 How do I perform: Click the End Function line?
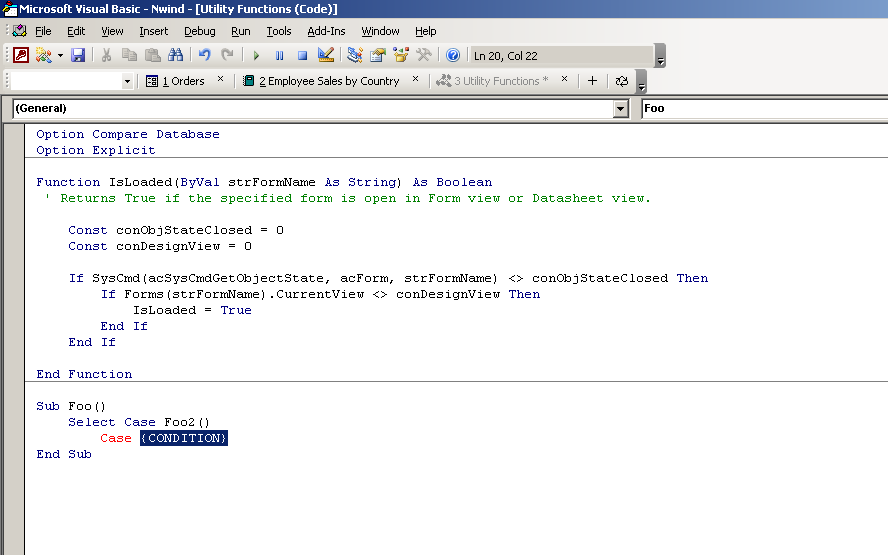pyautogui.click(x=84, y=374)
